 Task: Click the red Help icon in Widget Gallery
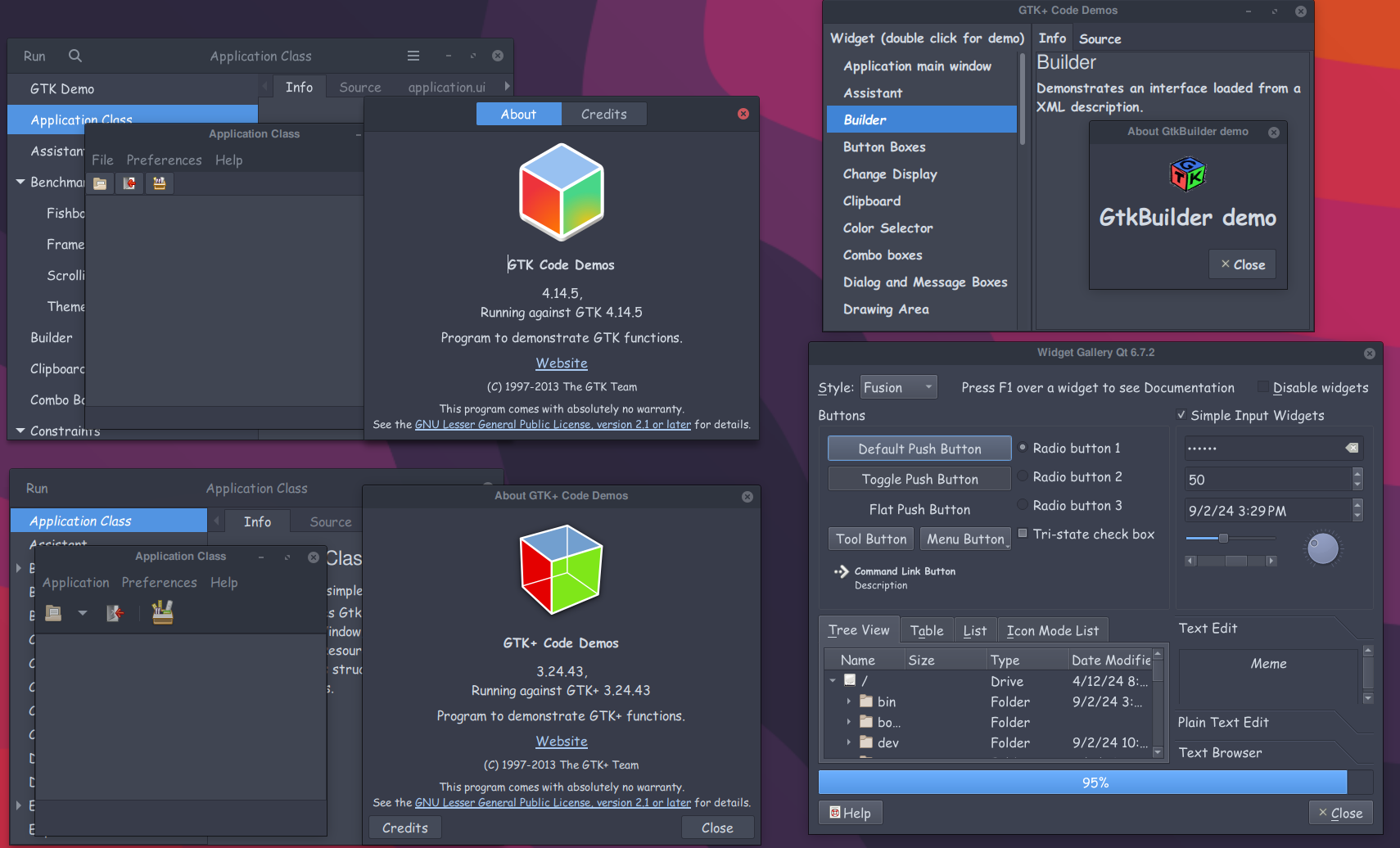[x=835, y=813]
